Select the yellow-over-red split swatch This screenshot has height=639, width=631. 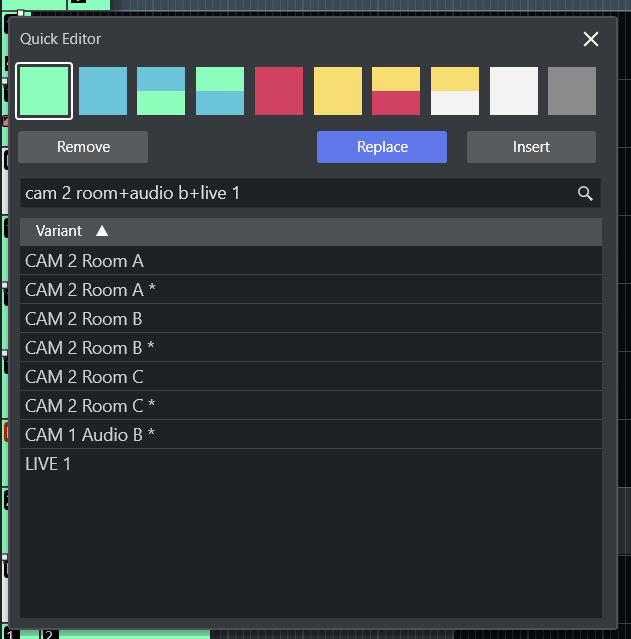(396, 91)
